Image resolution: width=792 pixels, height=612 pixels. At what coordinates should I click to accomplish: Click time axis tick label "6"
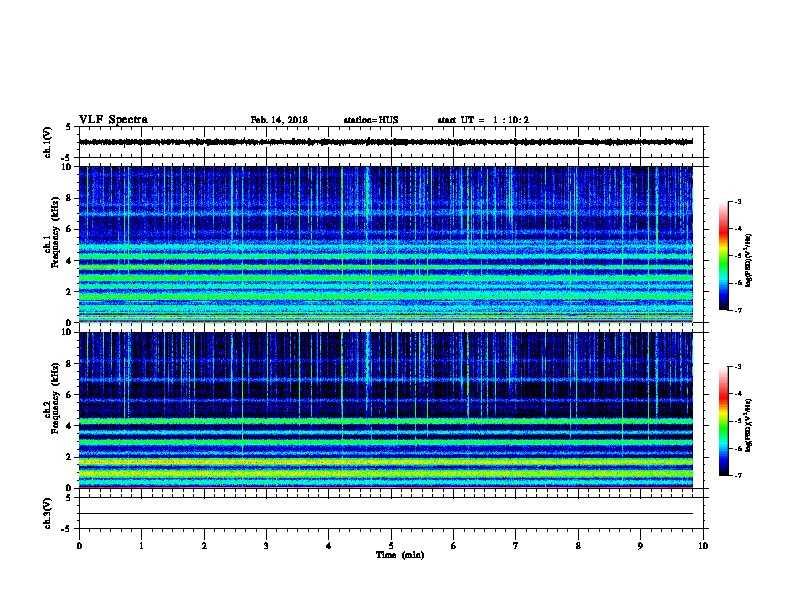click(454, 546)
